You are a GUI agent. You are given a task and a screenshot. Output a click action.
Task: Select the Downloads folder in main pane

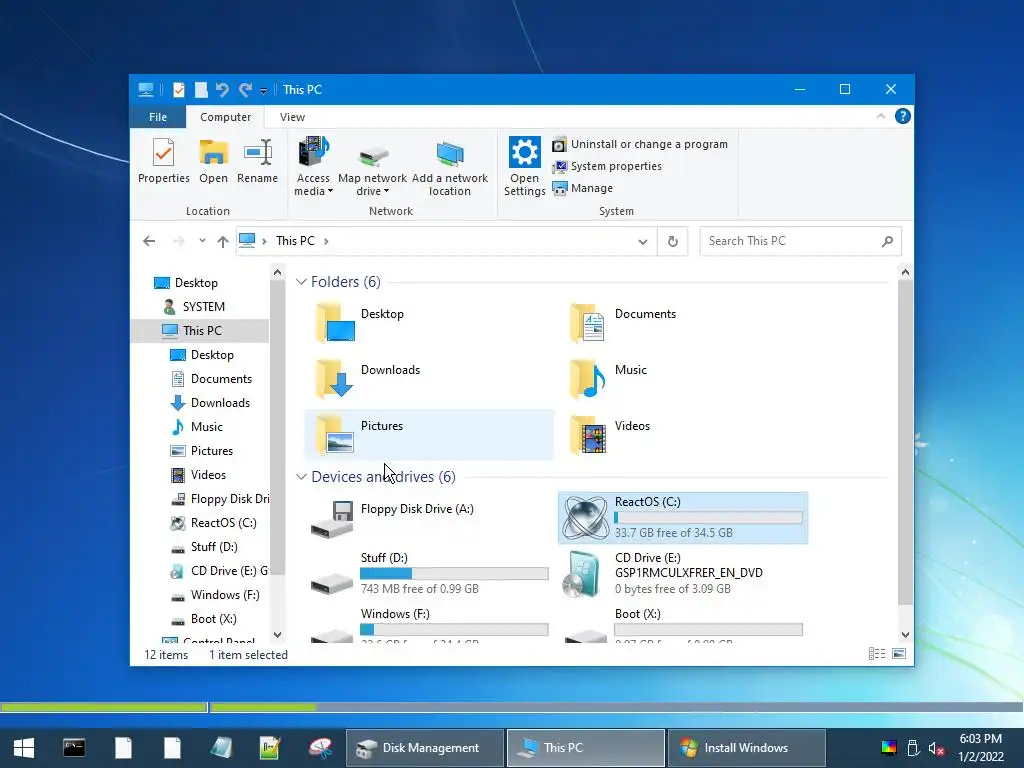click(x=429, y=379)
